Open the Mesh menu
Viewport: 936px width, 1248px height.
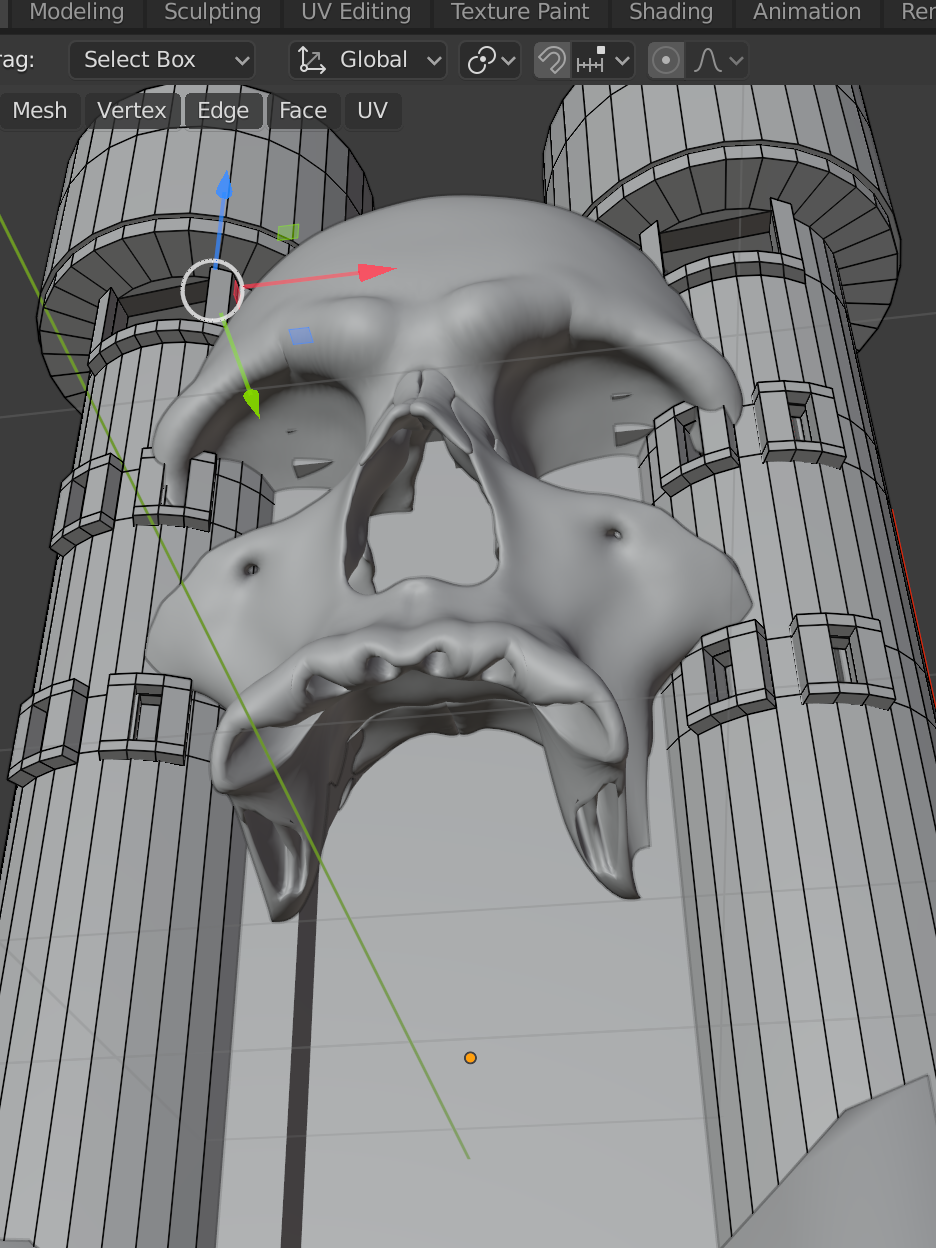point(40,110)
